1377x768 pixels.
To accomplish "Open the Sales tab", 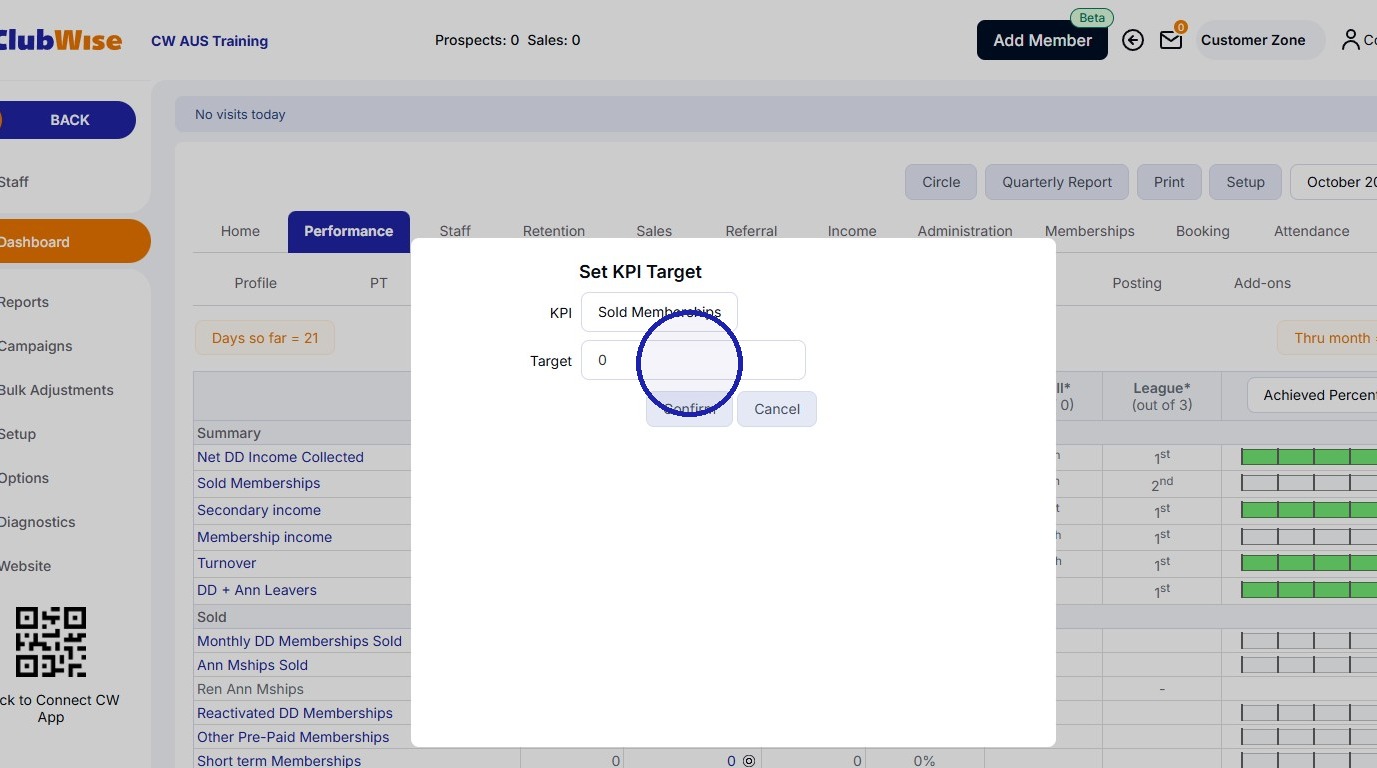I will (x=654, y=231).
